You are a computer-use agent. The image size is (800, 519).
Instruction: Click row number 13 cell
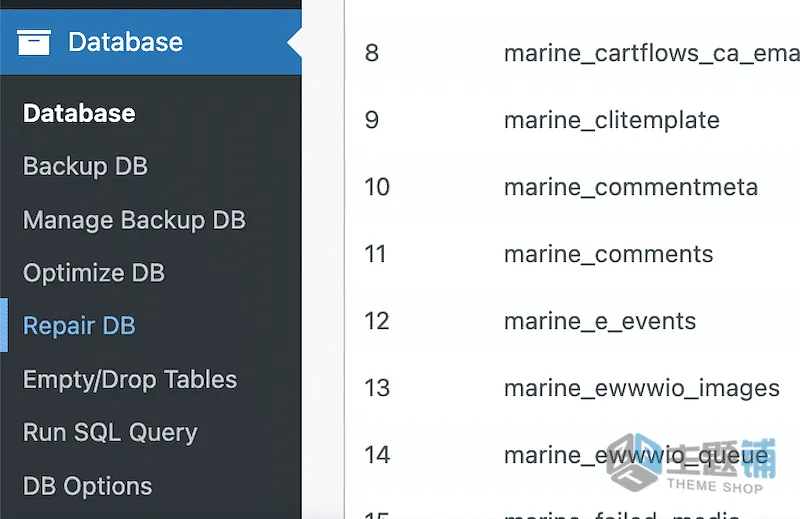[x=377, y=388]
